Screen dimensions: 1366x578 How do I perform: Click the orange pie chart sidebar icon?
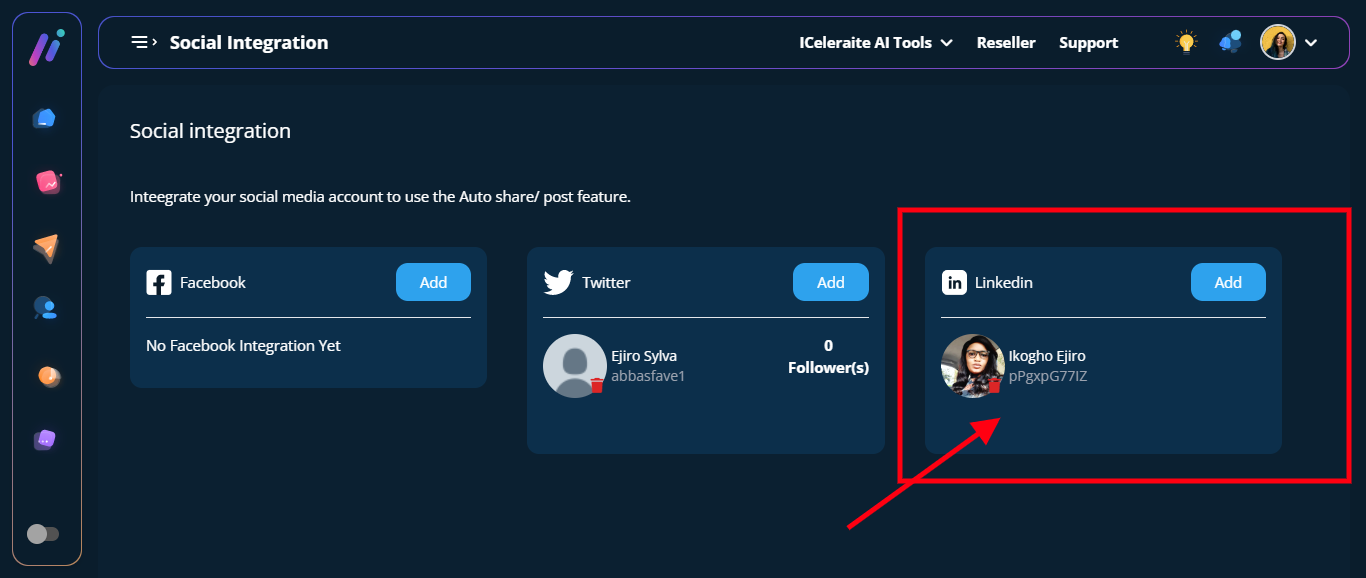tap(47, 376)
